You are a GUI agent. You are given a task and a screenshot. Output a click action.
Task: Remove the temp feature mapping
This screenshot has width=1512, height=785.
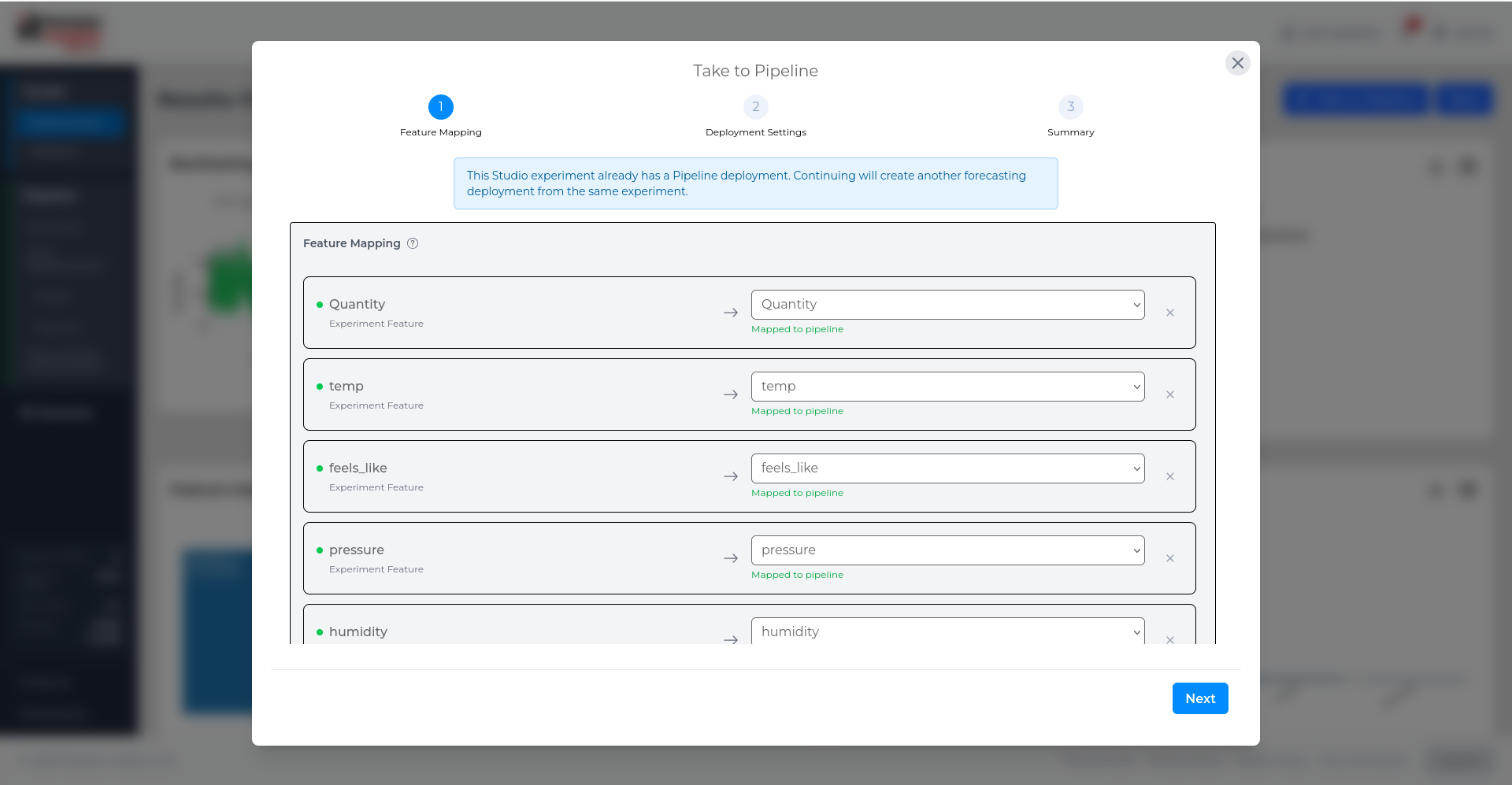click(1170, 394)
